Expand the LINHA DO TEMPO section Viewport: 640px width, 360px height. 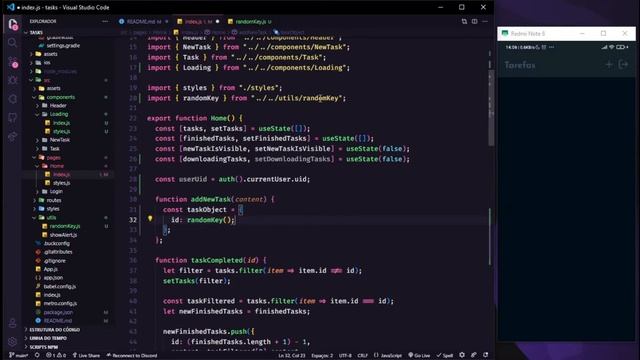(48, 338)
